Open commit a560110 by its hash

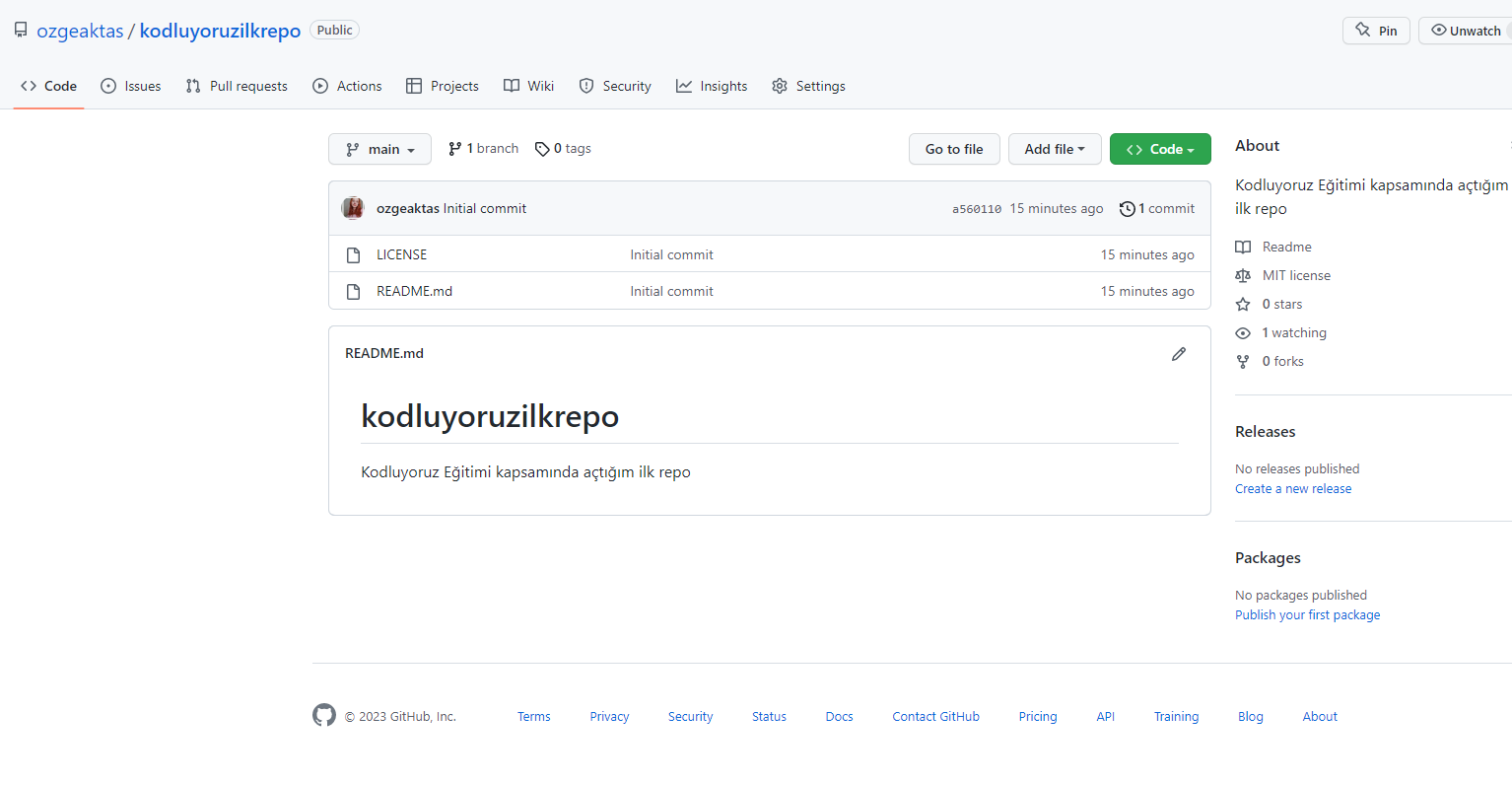pos(976,208)
